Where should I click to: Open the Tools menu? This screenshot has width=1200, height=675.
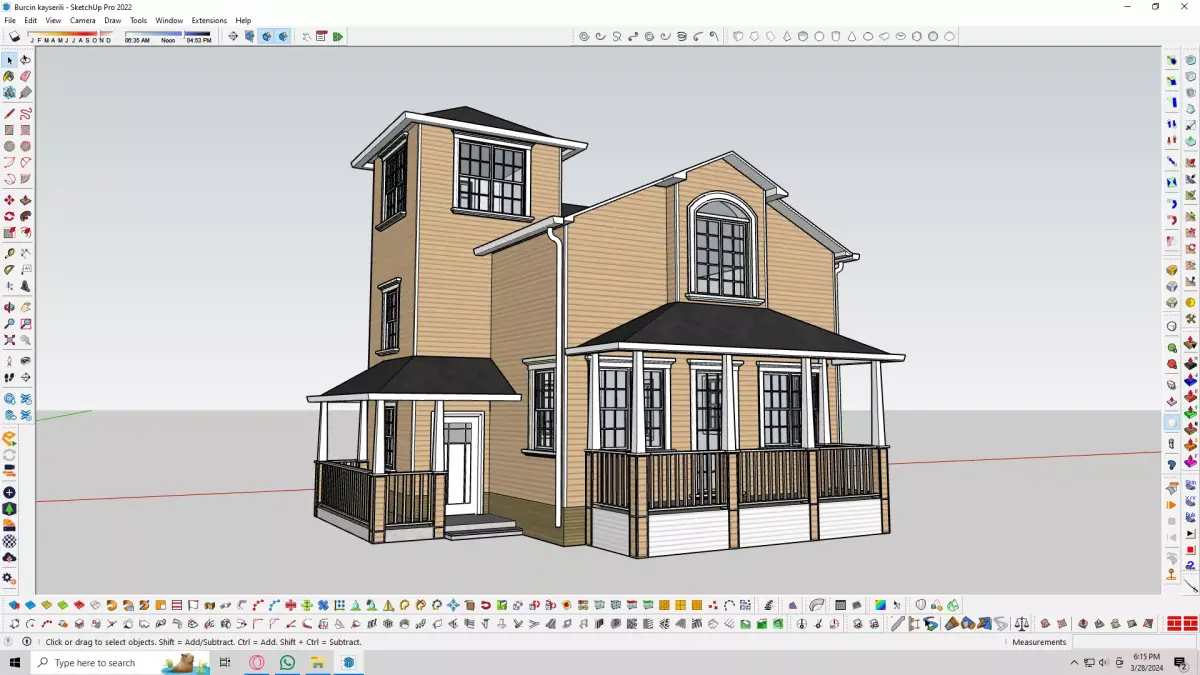coord(138,20)
